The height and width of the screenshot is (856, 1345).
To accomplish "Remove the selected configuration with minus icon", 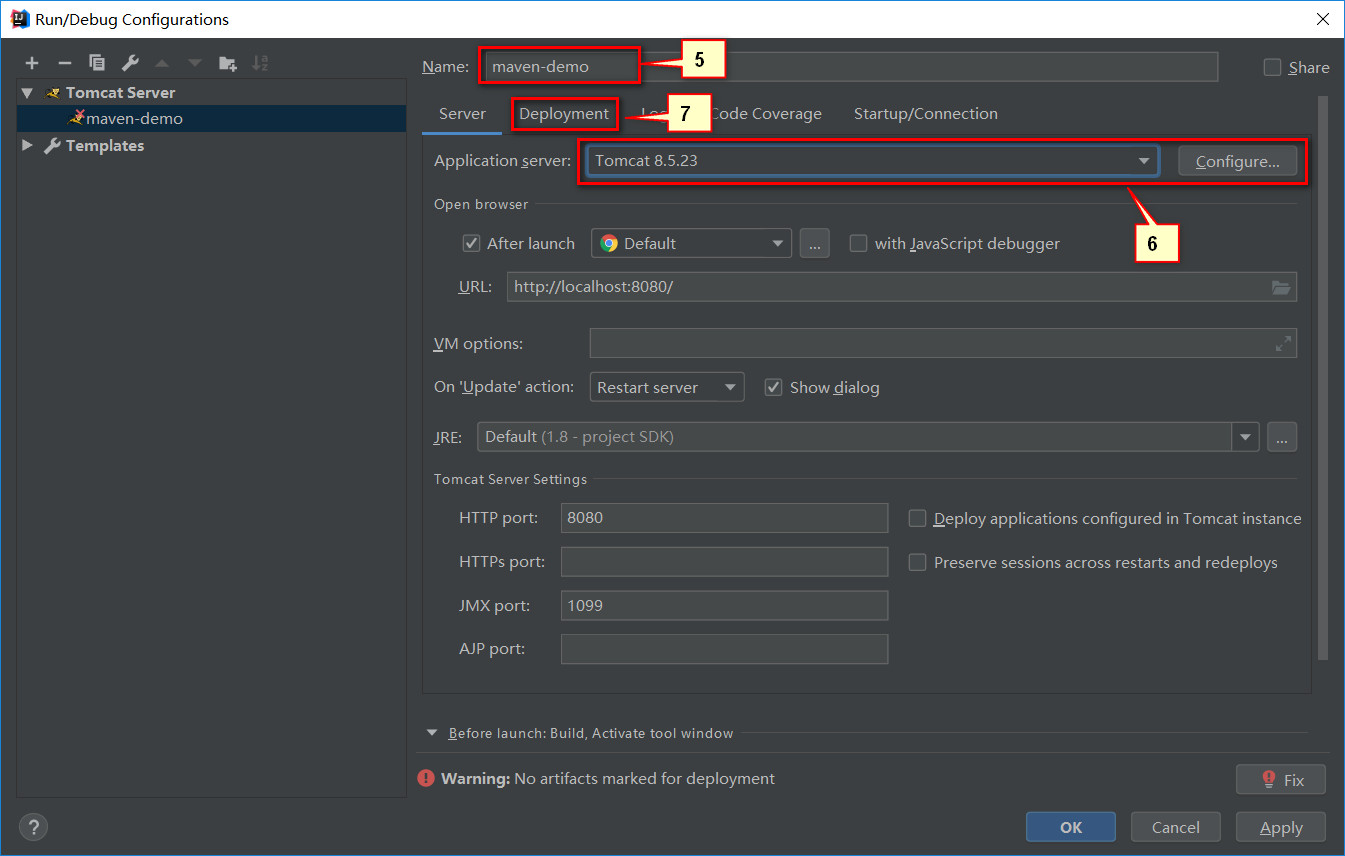I will (64, 63).
